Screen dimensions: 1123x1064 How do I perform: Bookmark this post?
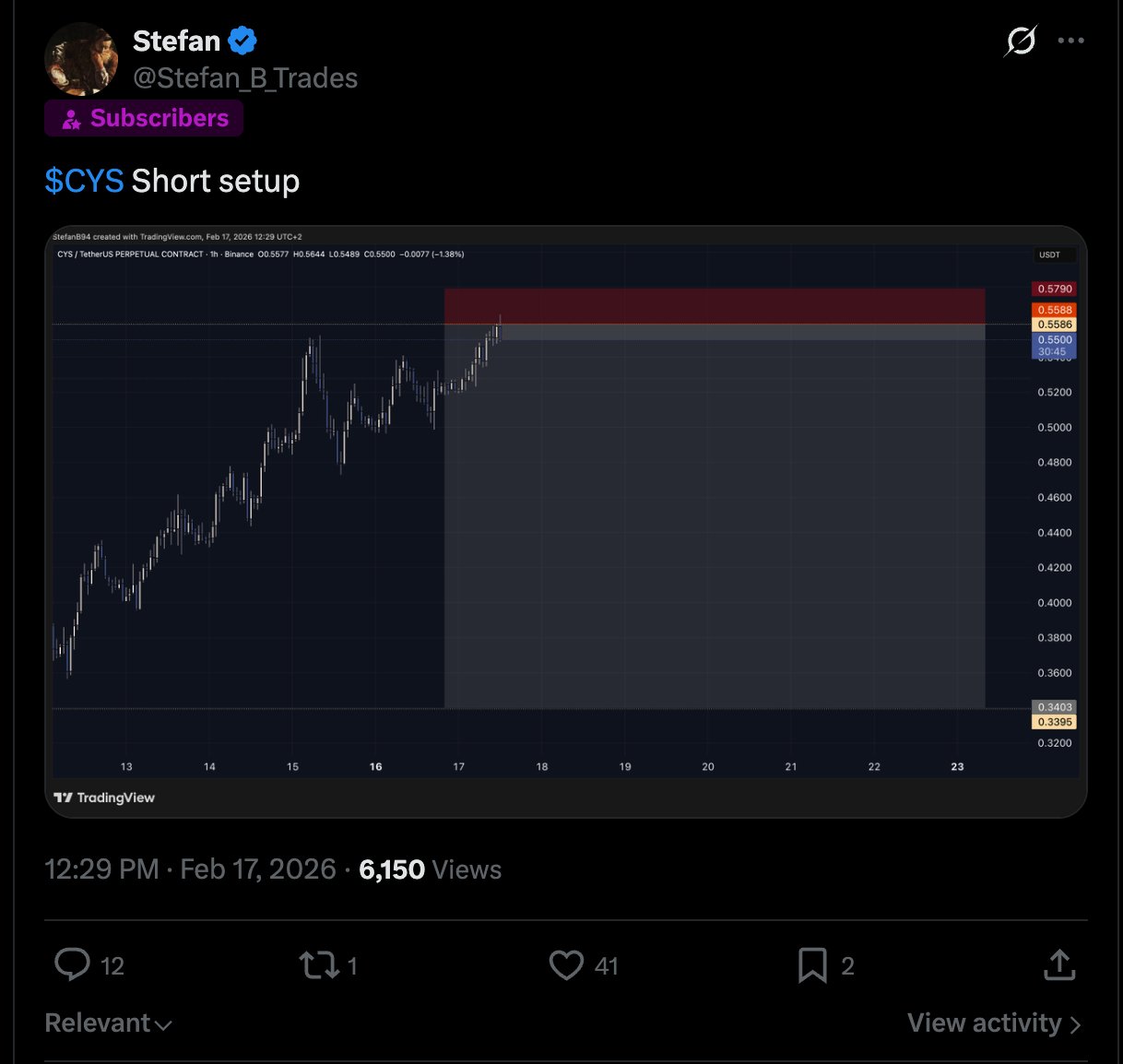click(x=812, y=965)
